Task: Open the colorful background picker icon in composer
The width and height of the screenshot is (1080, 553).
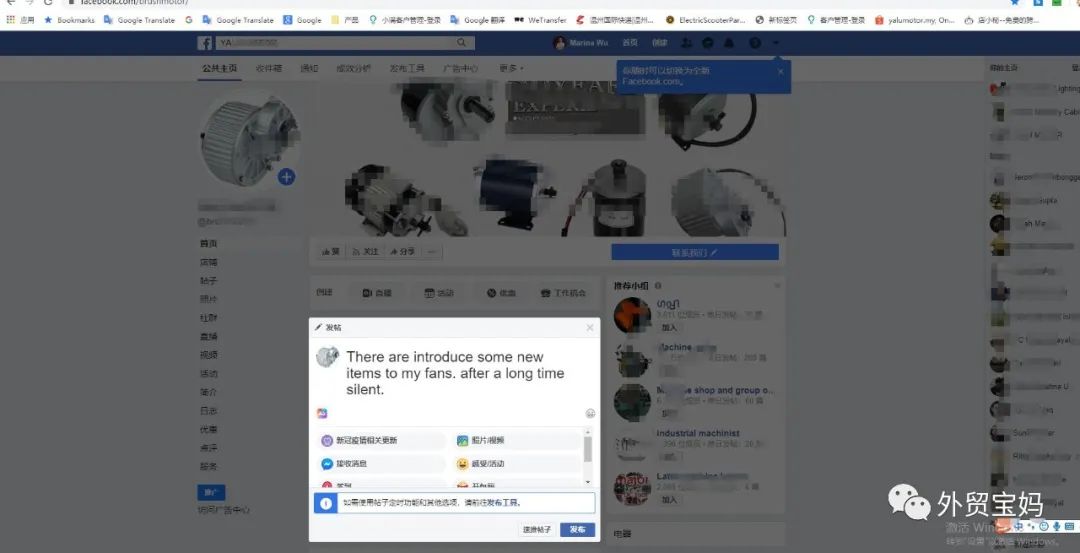Action: (x=322, y=413)
